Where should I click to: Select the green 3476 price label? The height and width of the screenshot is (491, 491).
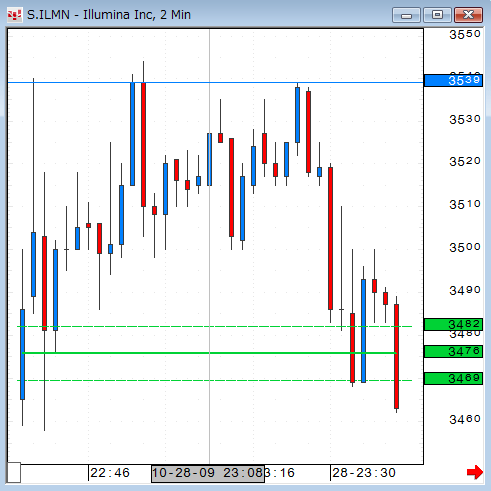[x=453, y=351]
